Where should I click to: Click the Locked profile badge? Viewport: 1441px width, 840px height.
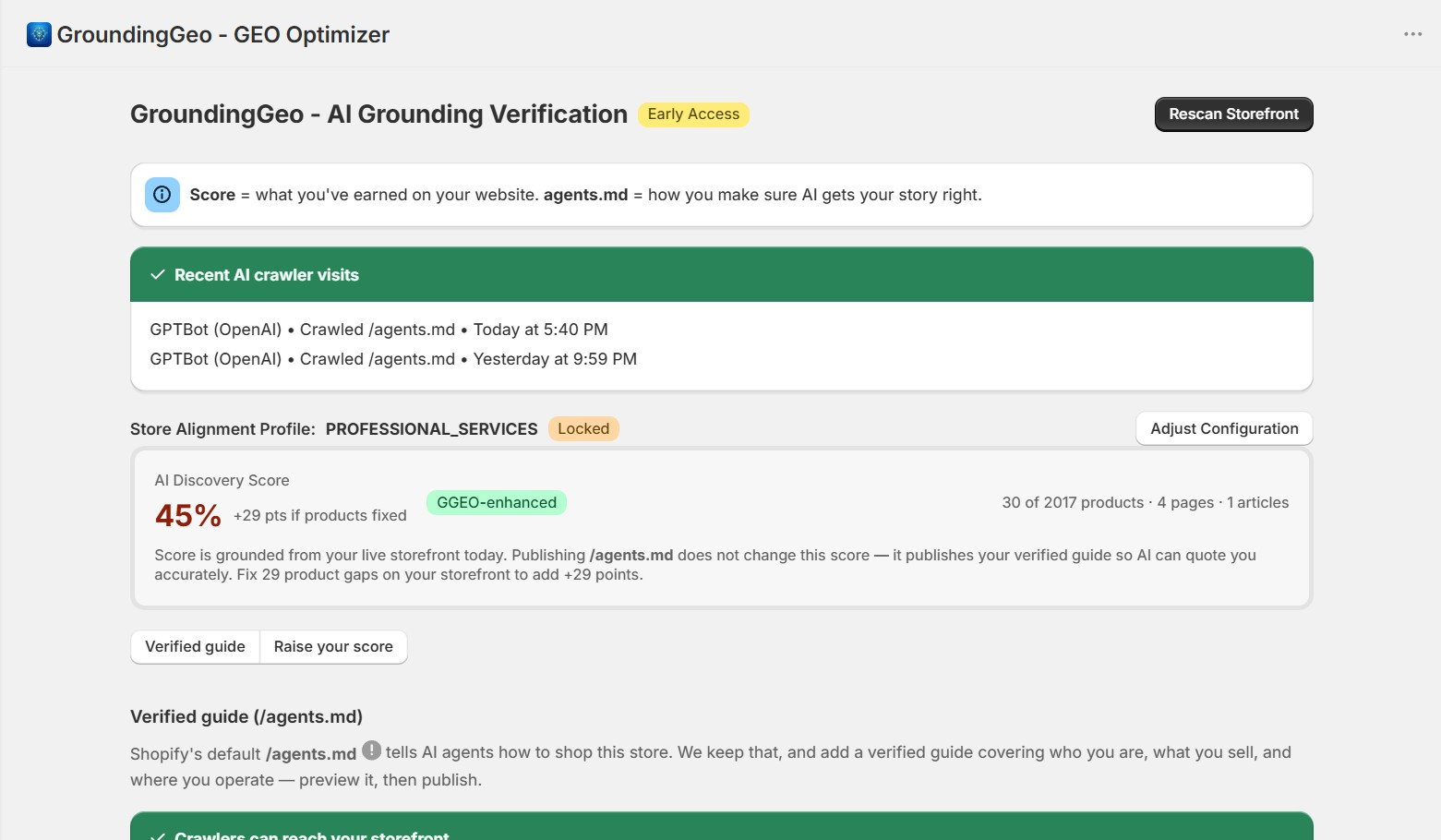coord(583,429)
